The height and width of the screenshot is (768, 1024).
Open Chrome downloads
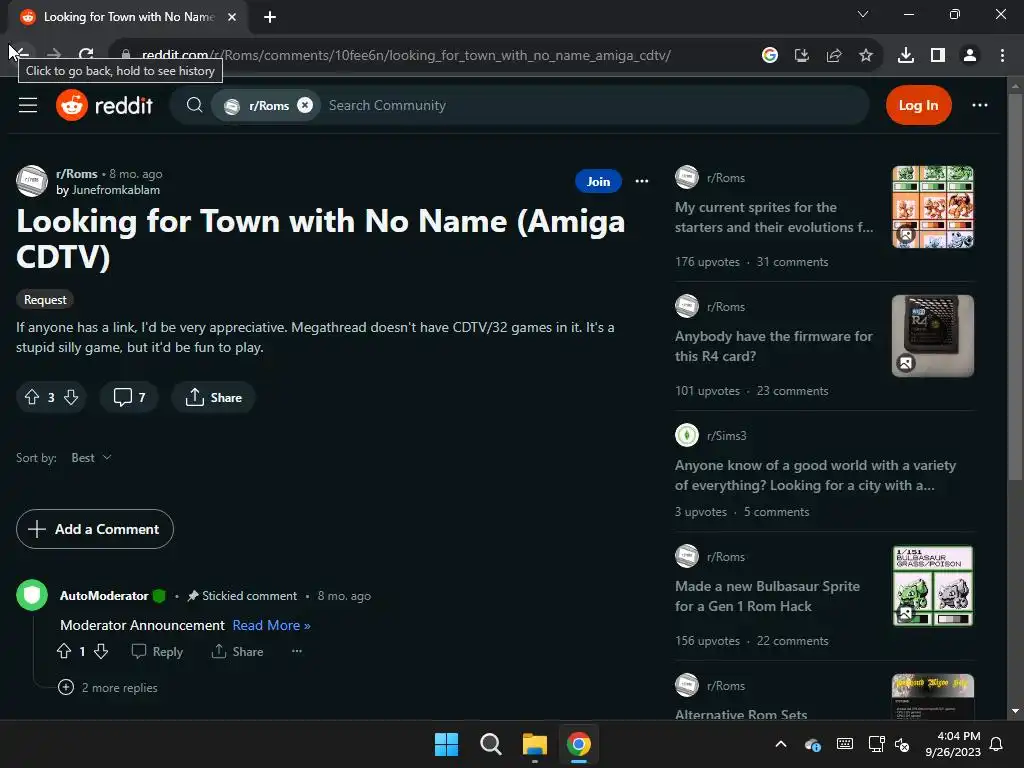click(x=906, y=55)
